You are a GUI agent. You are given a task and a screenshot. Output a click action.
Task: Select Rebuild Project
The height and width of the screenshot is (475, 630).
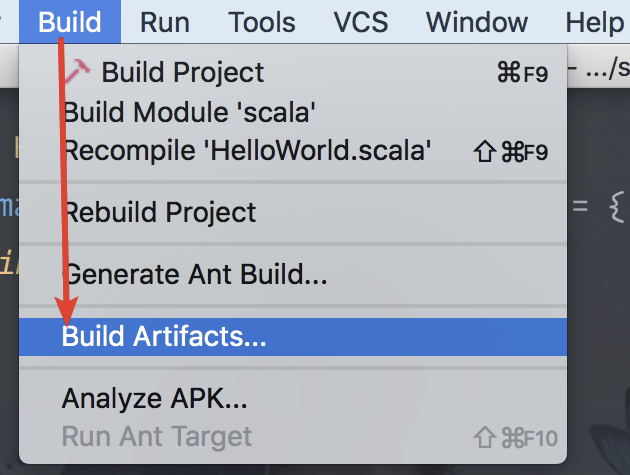[x=159, y=212]
